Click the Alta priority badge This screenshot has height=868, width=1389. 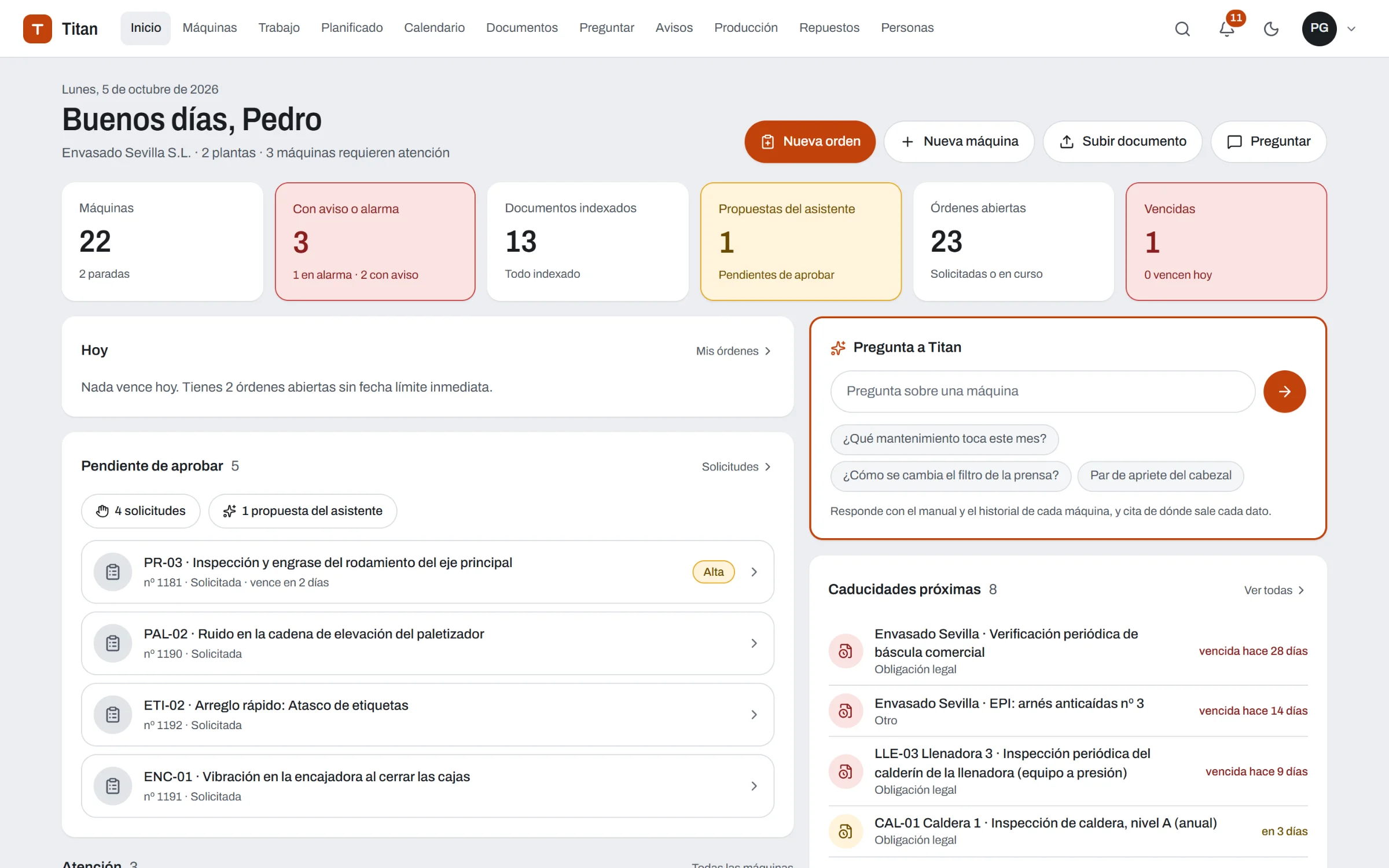(714, 572)
